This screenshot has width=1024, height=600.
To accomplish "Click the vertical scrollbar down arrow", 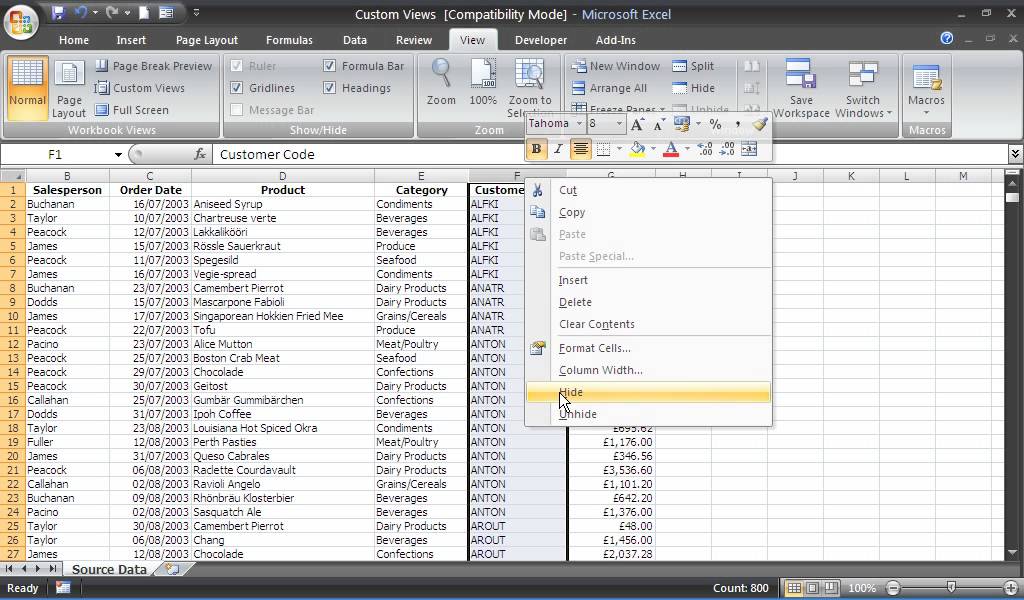I will [1012, 553].
